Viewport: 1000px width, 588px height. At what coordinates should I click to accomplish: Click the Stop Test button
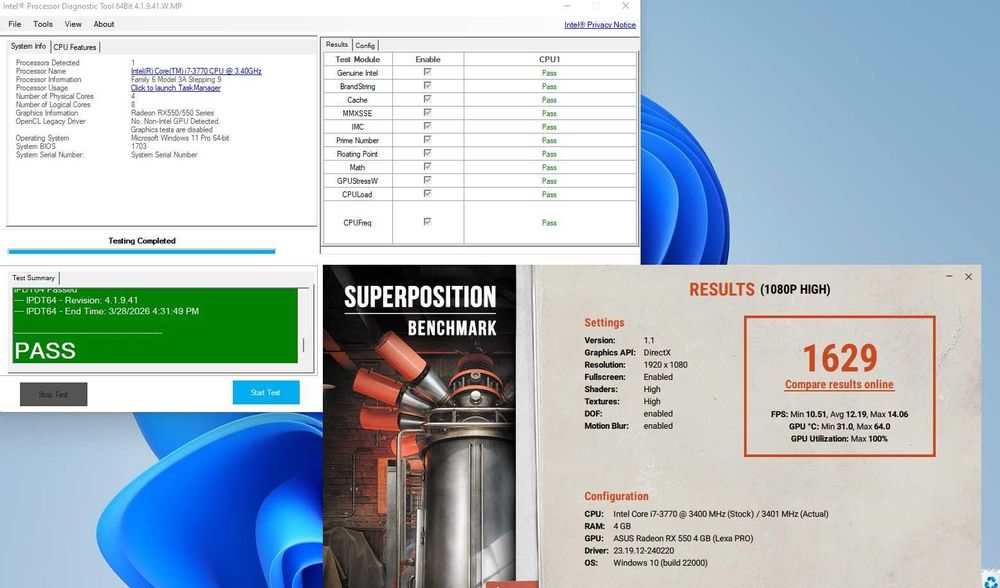(54, 394)
